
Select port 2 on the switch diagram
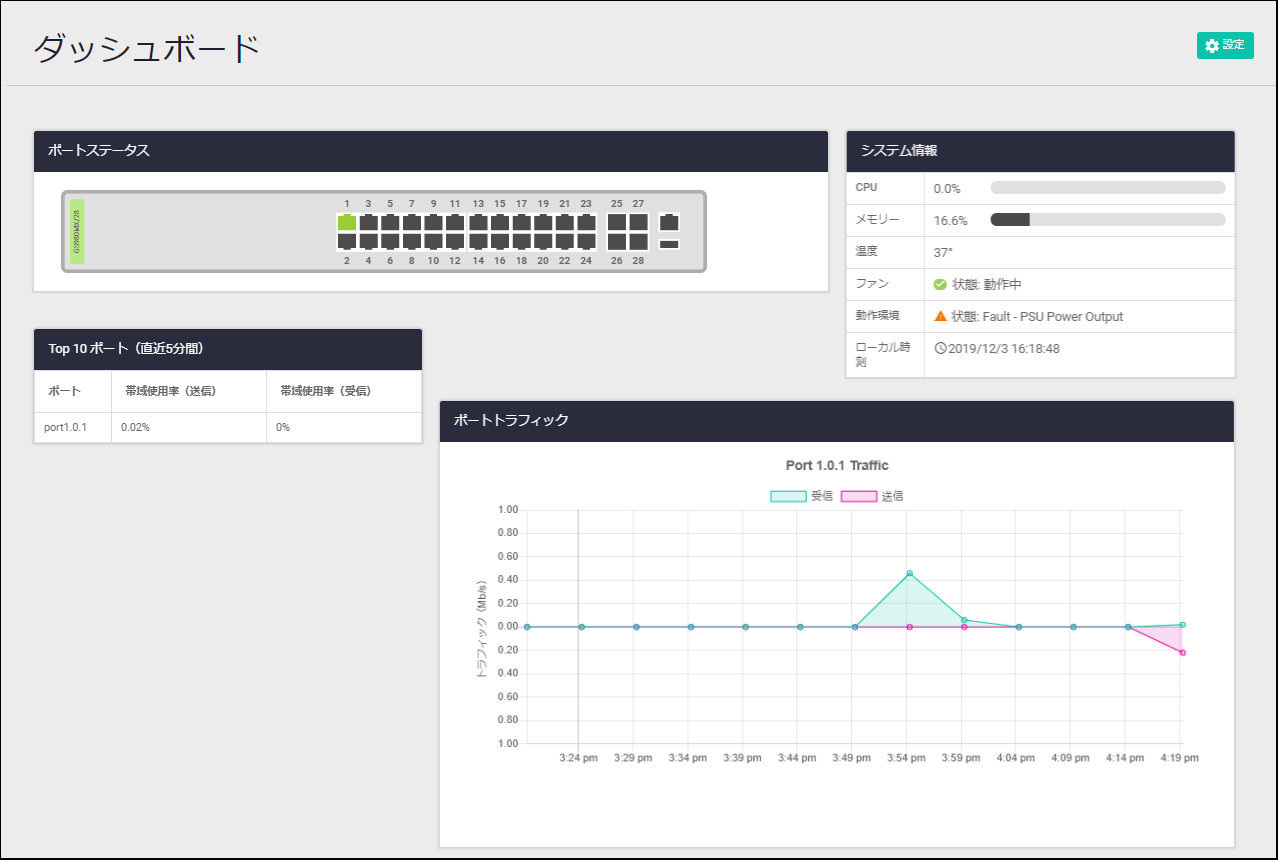tap(347, 242)
